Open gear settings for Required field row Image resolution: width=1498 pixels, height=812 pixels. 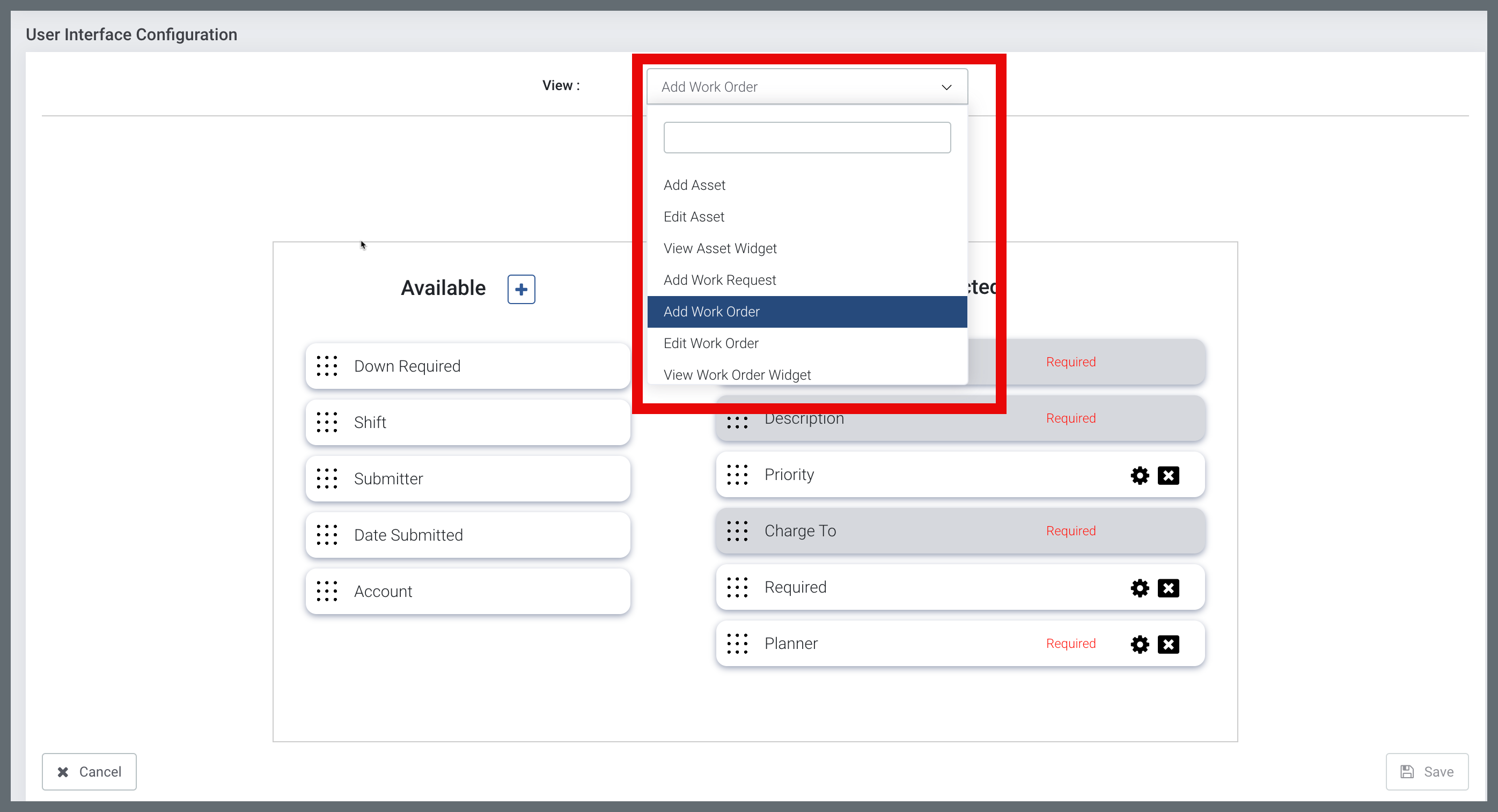pyautogui.click(x=1139, y=588)
